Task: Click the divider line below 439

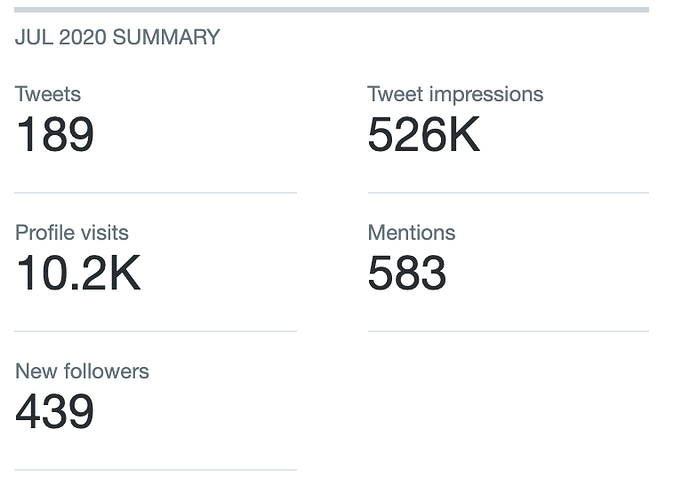Action: pos(155,469)
